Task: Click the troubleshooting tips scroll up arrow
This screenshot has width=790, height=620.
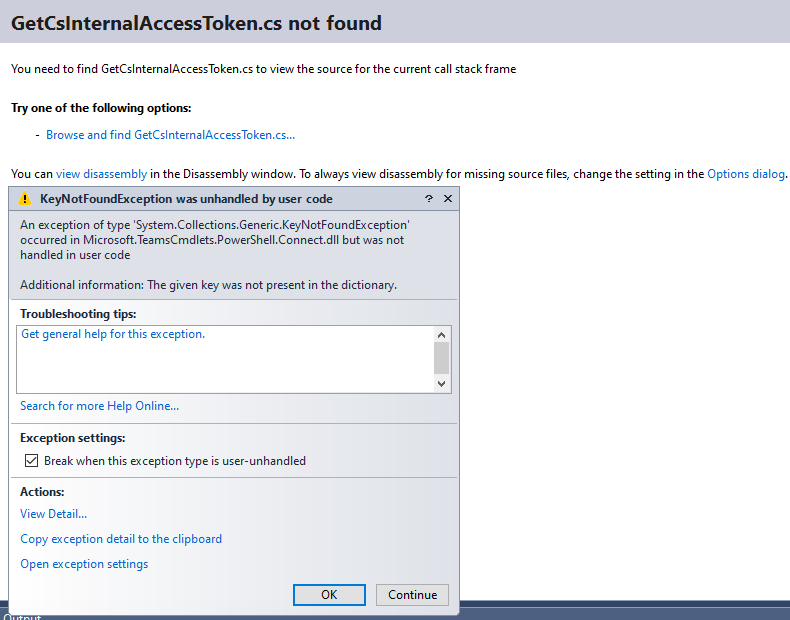Action: click(441, 335)
